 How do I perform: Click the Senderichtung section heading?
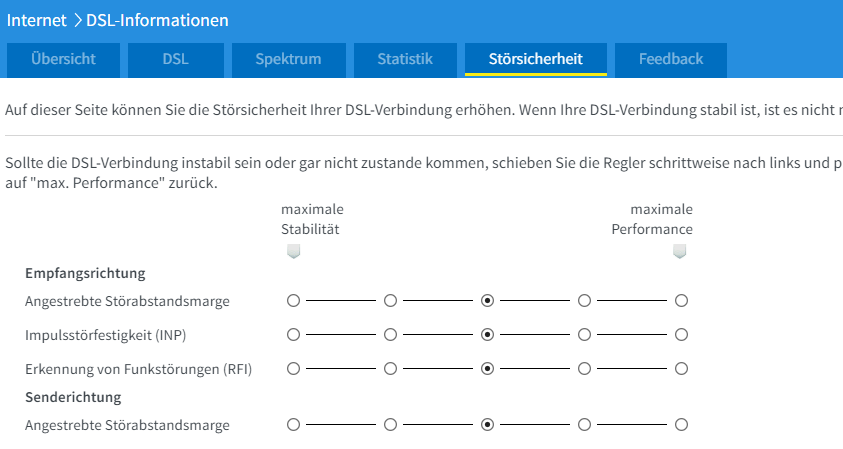click(73, 397)
